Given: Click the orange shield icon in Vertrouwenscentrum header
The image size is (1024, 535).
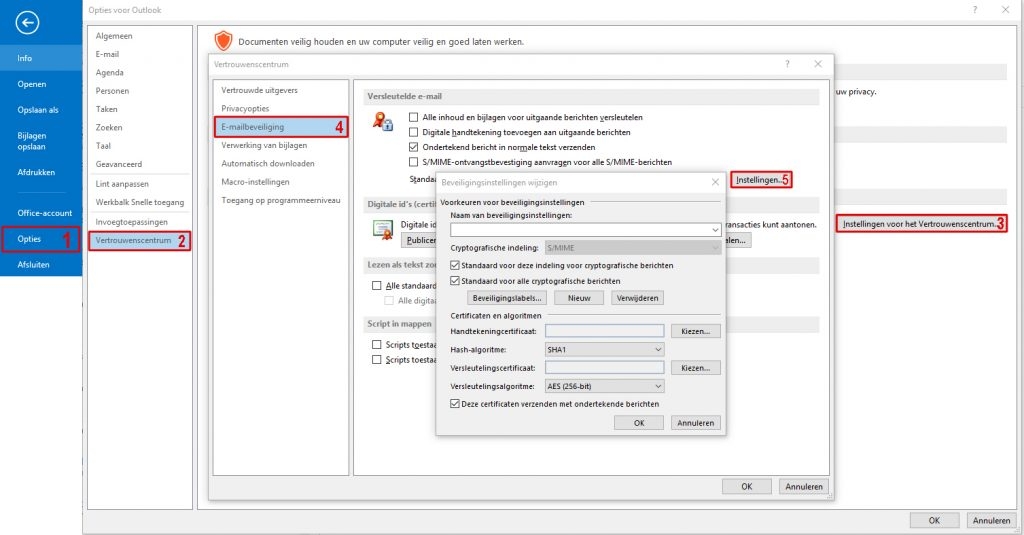Looking at the screenshot, I should pos(223,41).
